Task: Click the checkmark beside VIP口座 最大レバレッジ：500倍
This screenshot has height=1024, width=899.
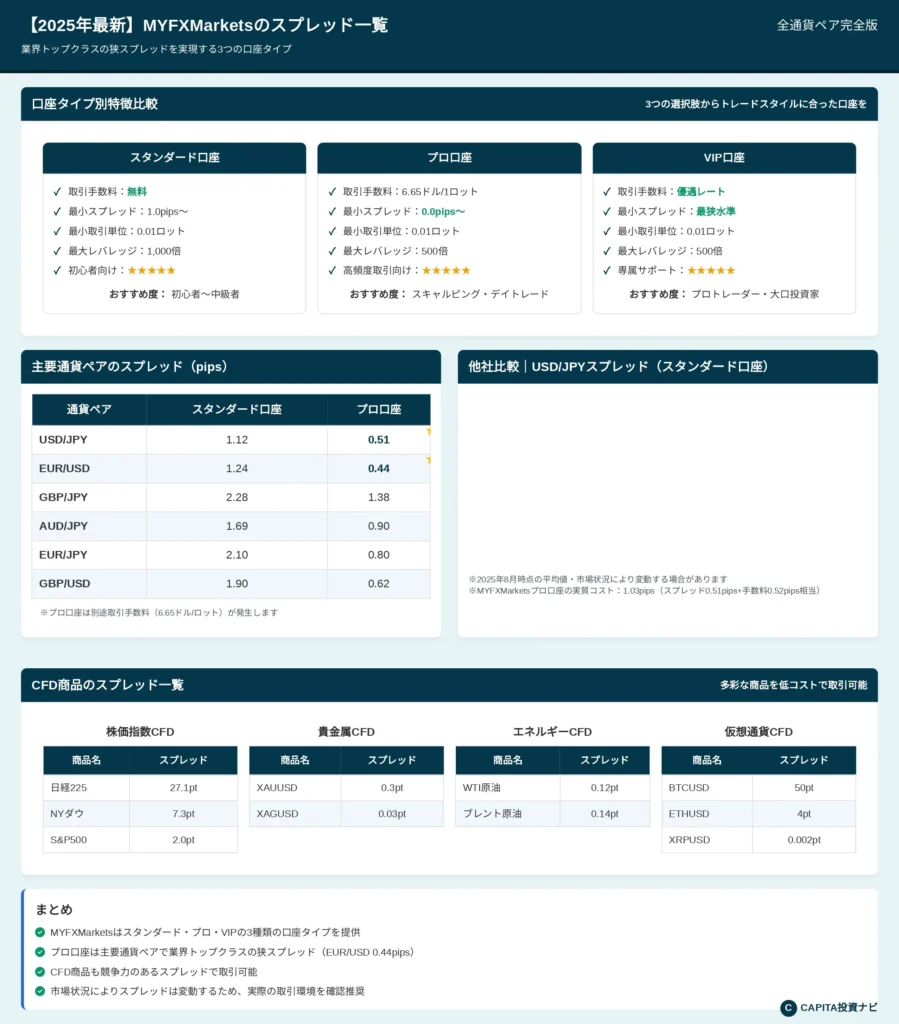Action: tap(607, 250)
